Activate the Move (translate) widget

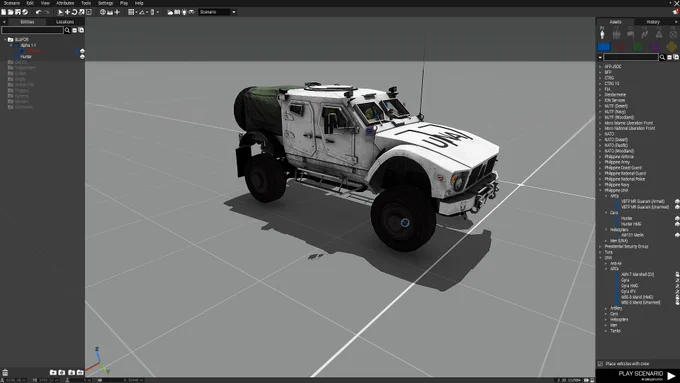coord(67,12)
